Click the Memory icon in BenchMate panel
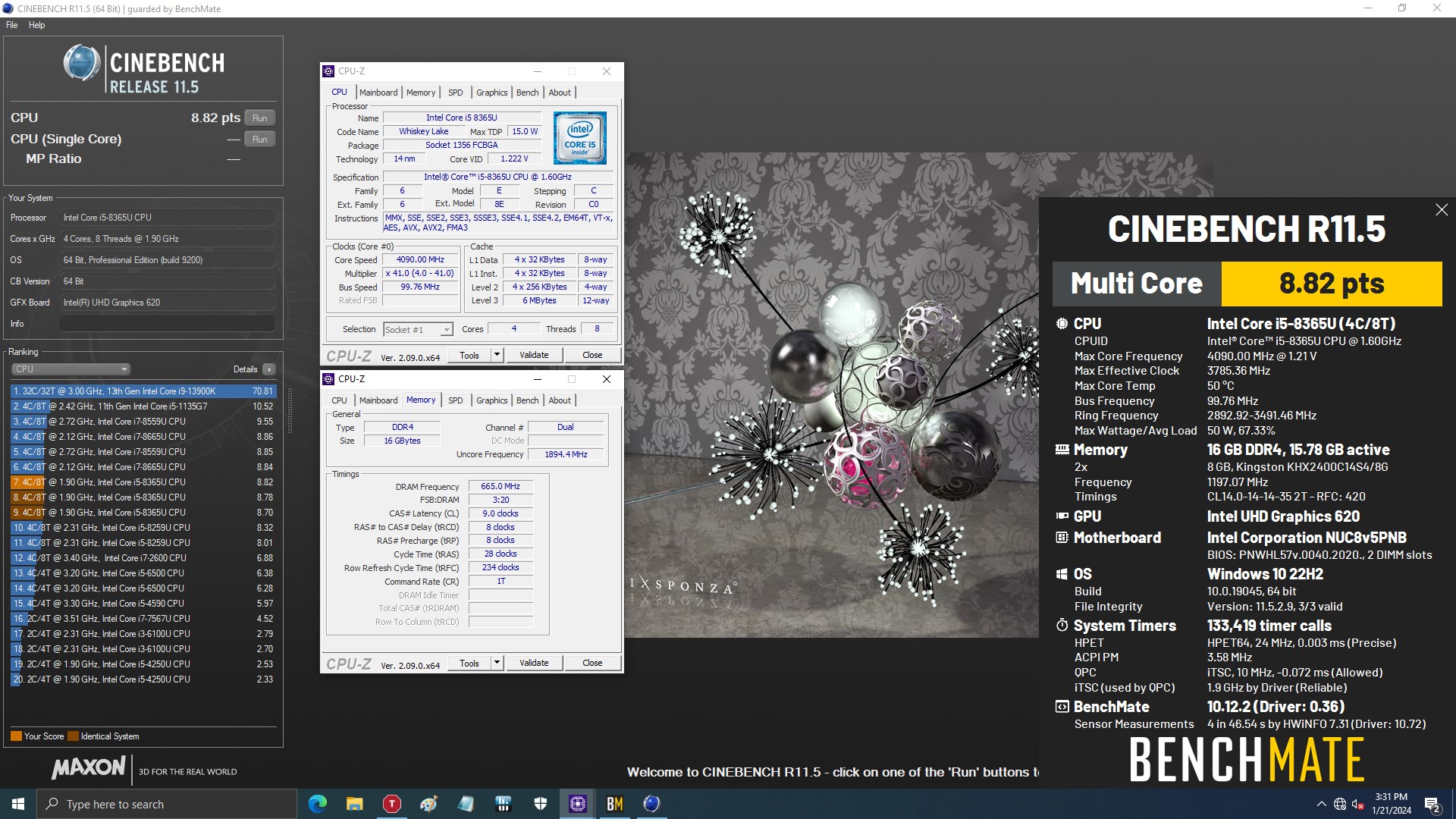 pos(1062,450)
